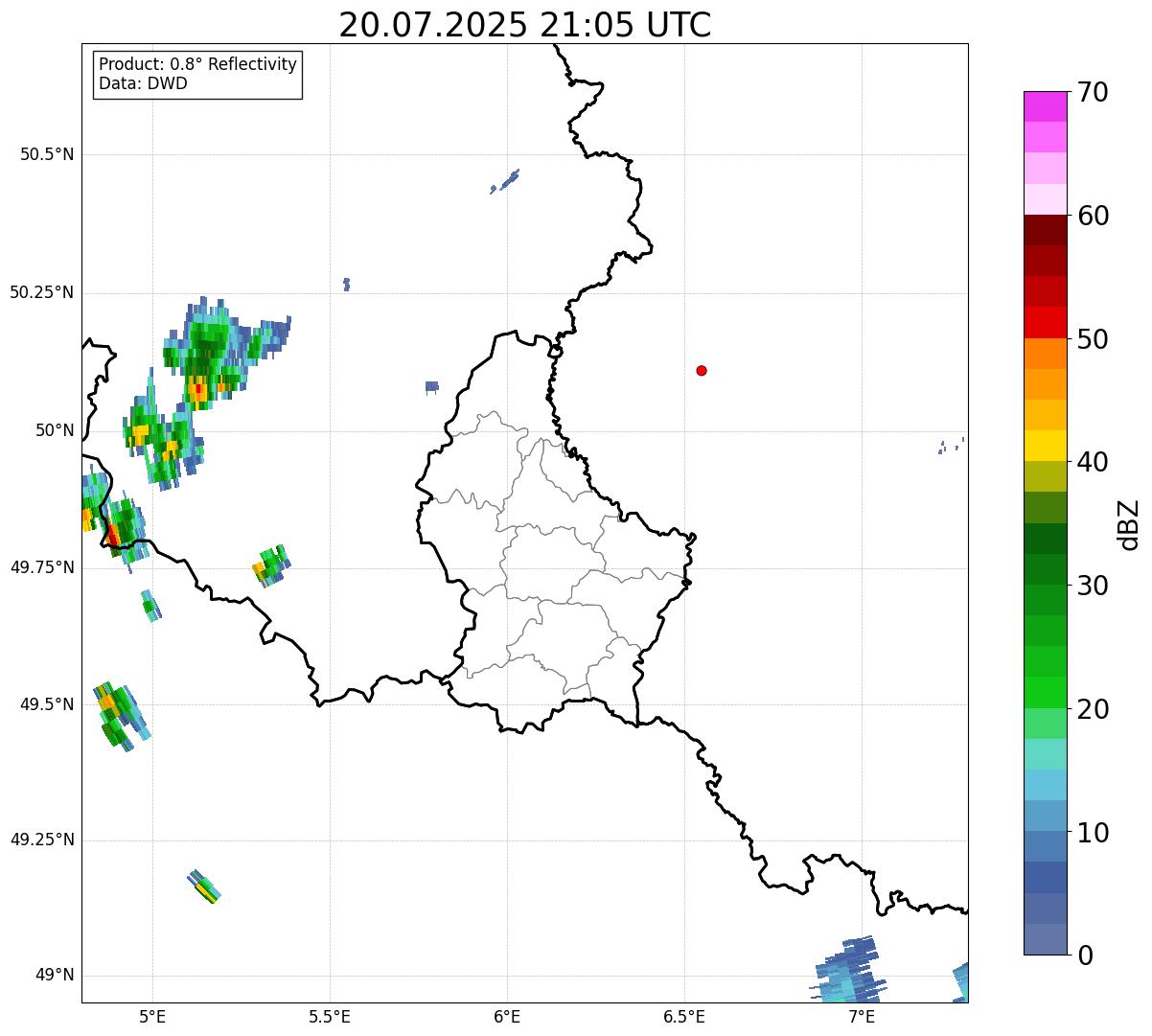Click the 20 colorbar tick label

coord(1094,709)
